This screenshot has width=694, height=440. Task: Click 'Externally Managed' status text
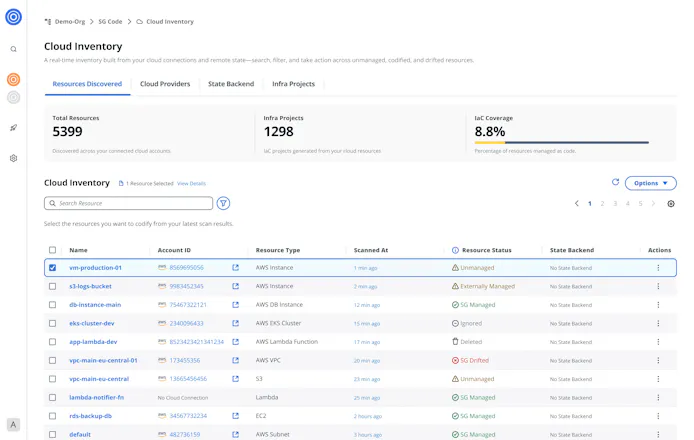click(487, 286)
